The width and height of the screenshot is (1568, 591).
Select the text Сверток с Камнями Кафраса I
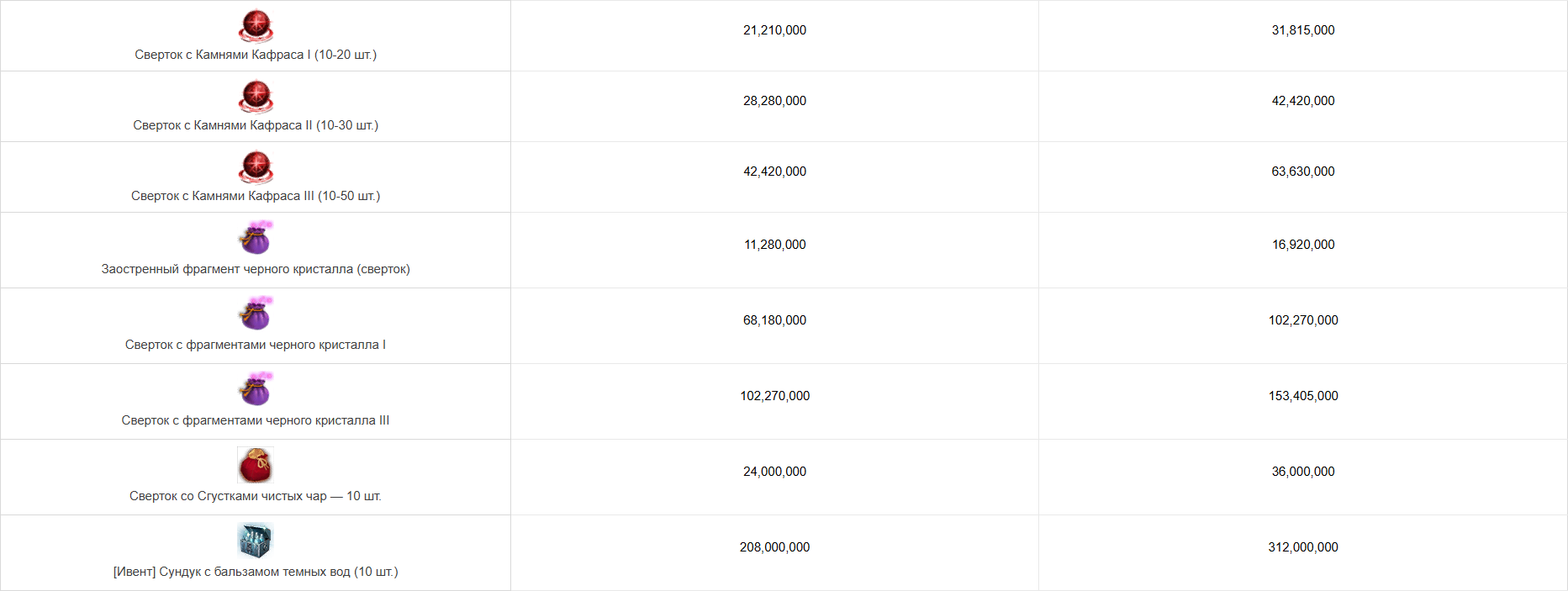coord(223,55)
